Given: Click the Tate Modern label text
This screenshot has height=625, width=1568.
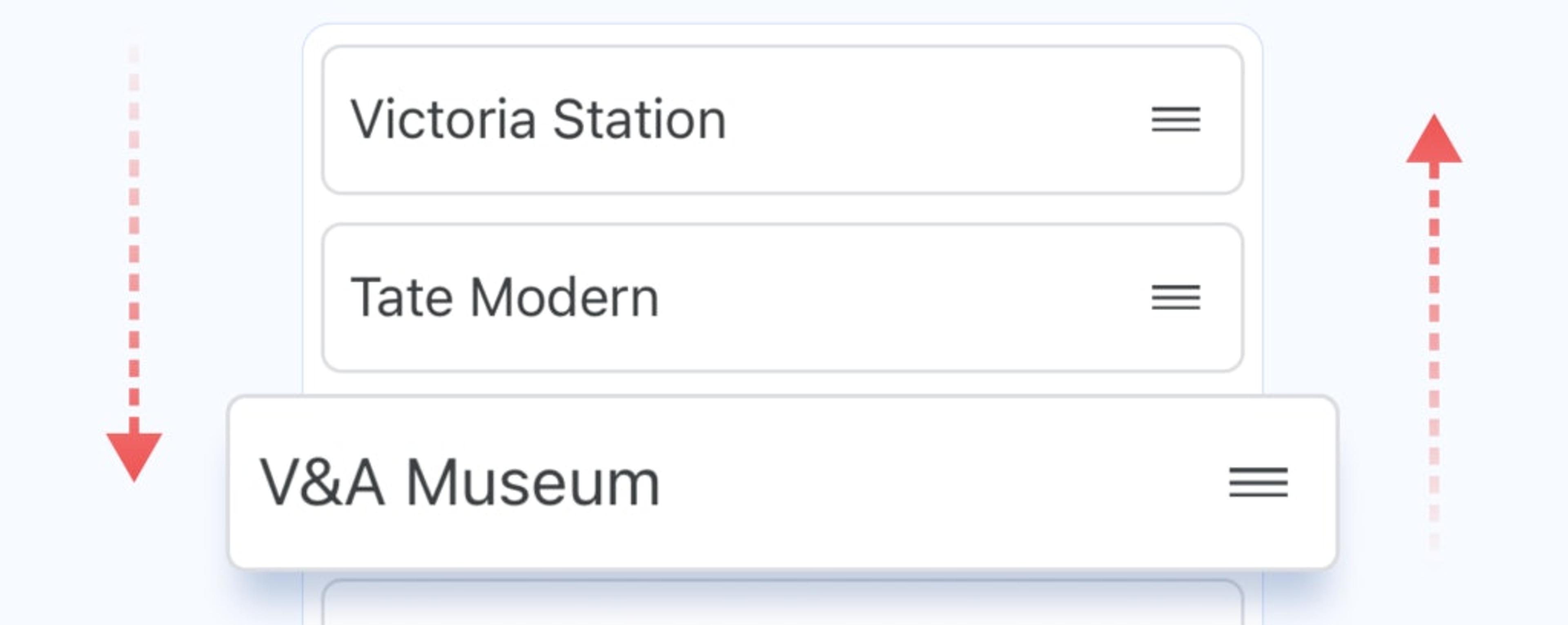Looking at the screenshot, I should (x=505, y=297).
